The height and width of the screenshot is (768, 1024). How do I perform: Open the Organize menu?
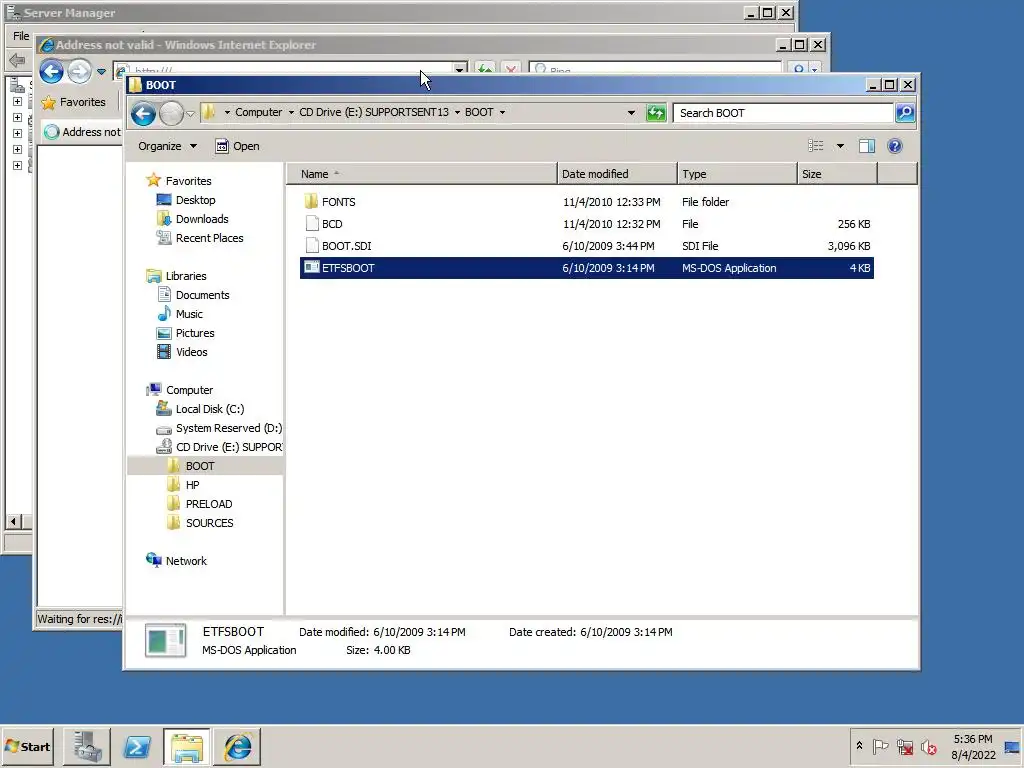(x=167, y=146)
